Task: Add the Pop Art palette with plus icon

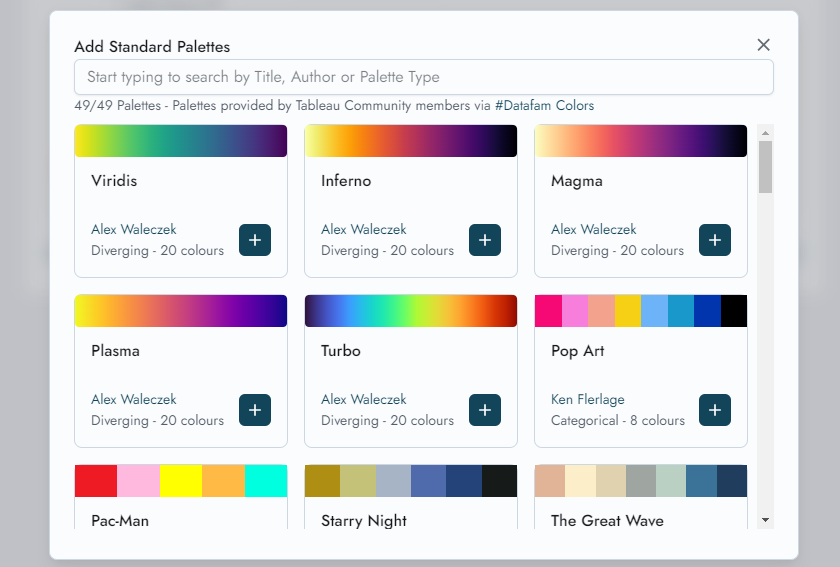Action: (715, 410)
